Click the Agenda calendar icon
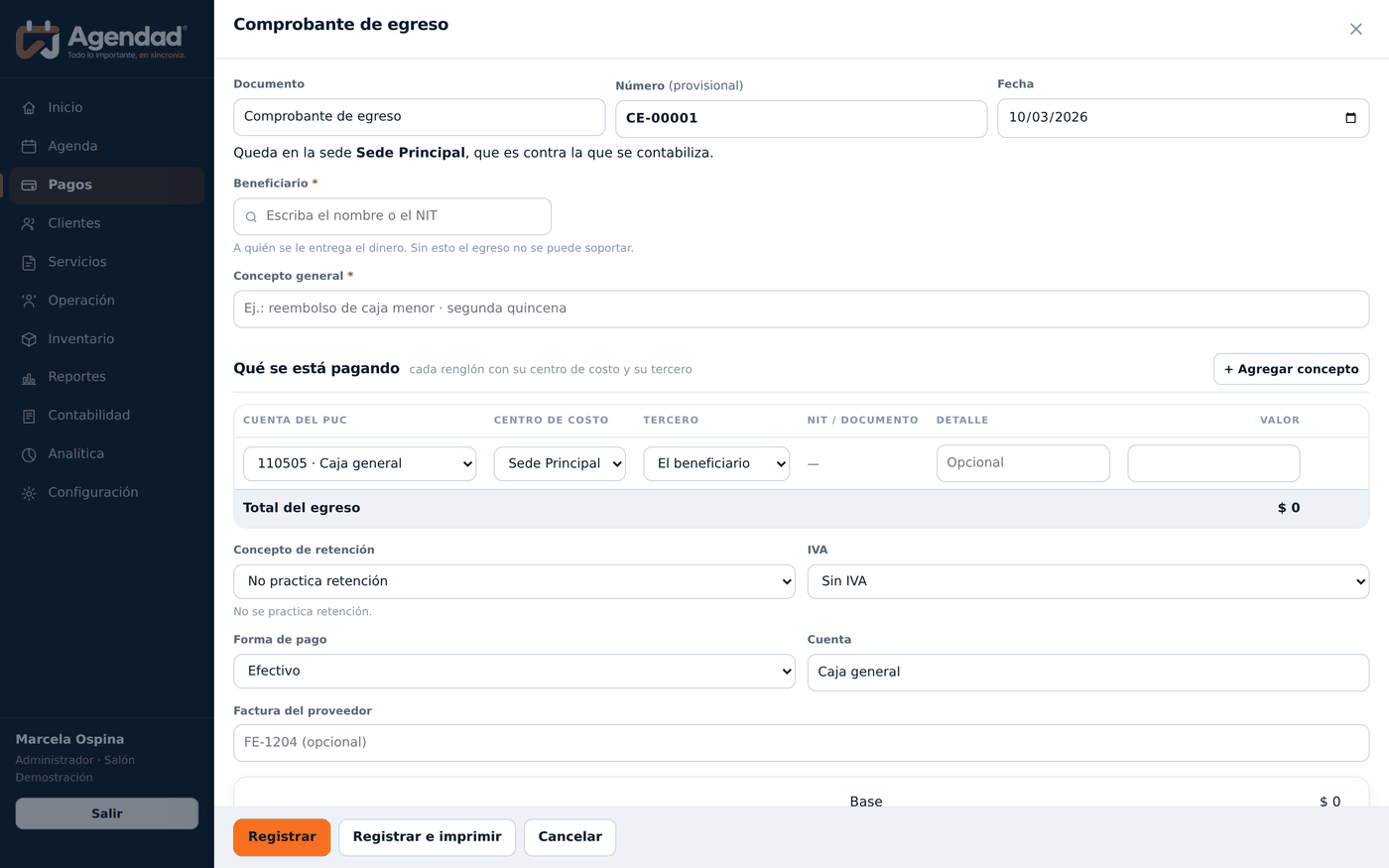The width and height of the screenshot is (1389, 868). 29,147
